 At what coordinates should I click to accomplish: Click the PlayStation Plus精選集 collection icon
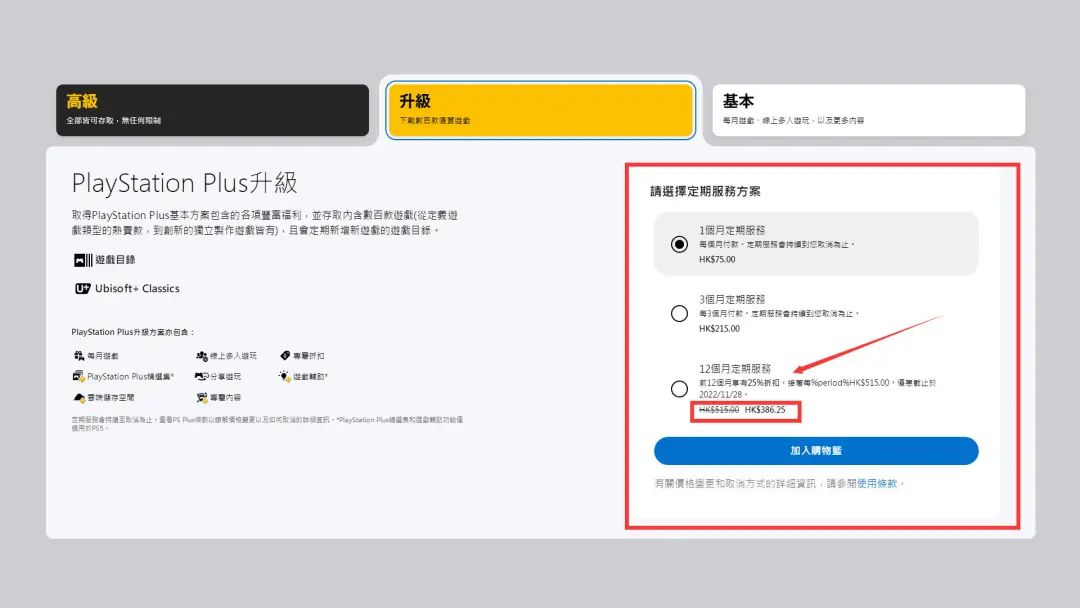point(78,377)
